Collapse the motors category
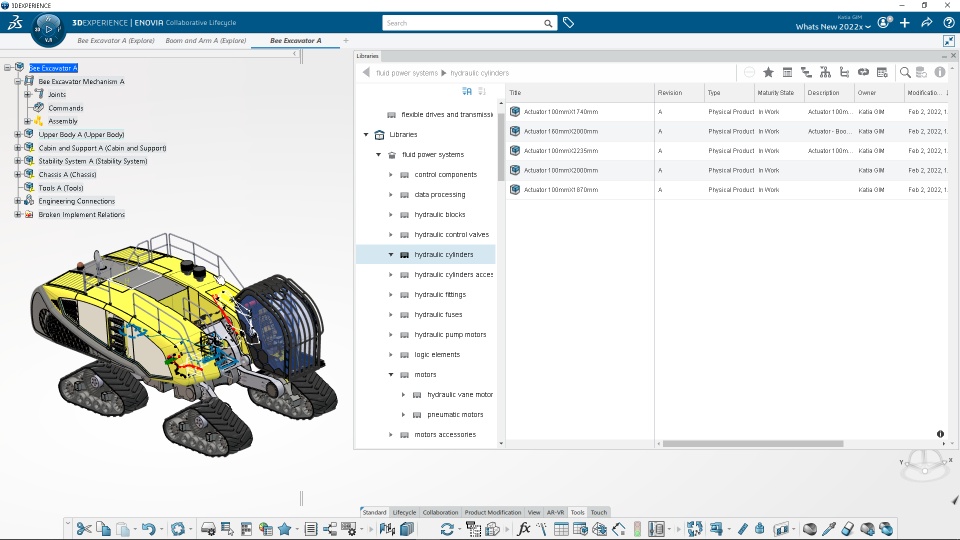Screen dimensions: 960x540 (x=391, y=374)
